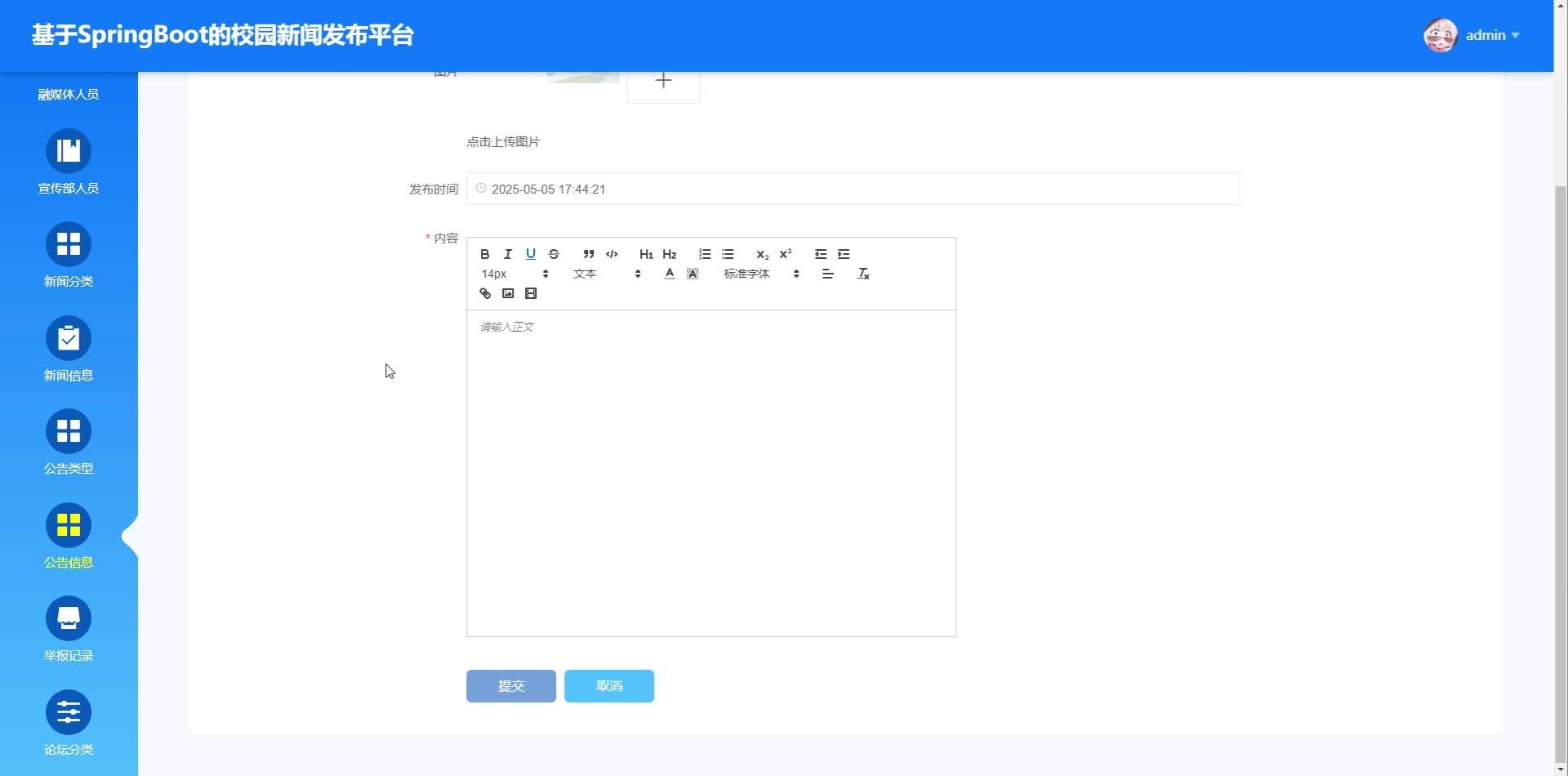The height and width of the screenshot is (776, 1568).
Task: Apply superscript formatting
Action: click(786, 254)
